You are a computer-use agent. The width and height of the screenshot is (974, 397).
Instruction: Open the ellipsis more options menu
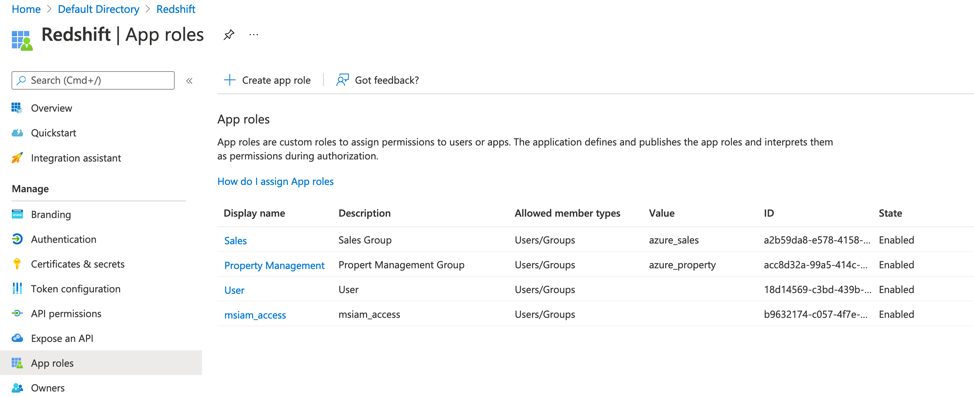(253, 35)
